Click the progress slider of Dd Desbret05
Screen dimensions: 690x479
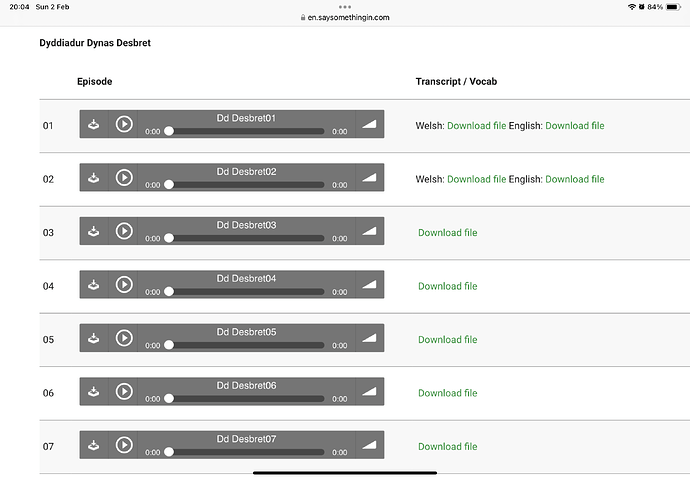244,345
